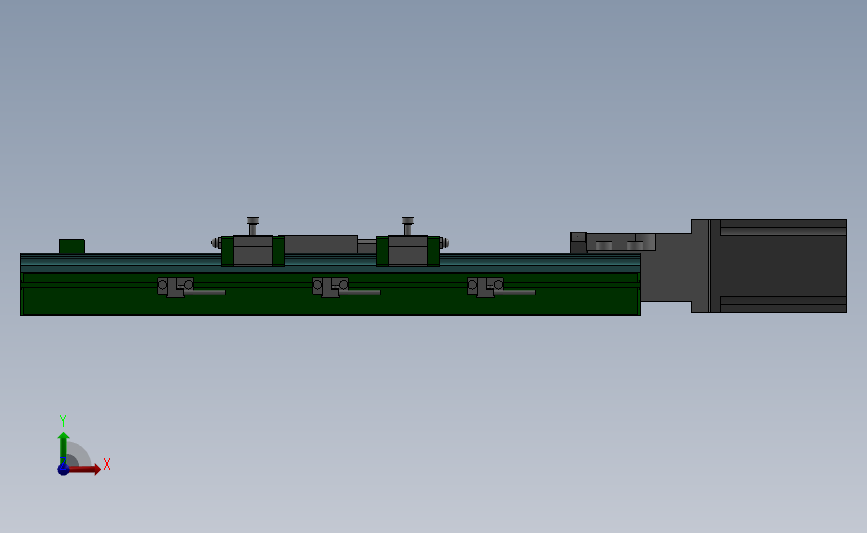Viewport: 867px width, 533px height.
Task: Pick the bolt on top of the left carriage
Action: click(253, 226)
